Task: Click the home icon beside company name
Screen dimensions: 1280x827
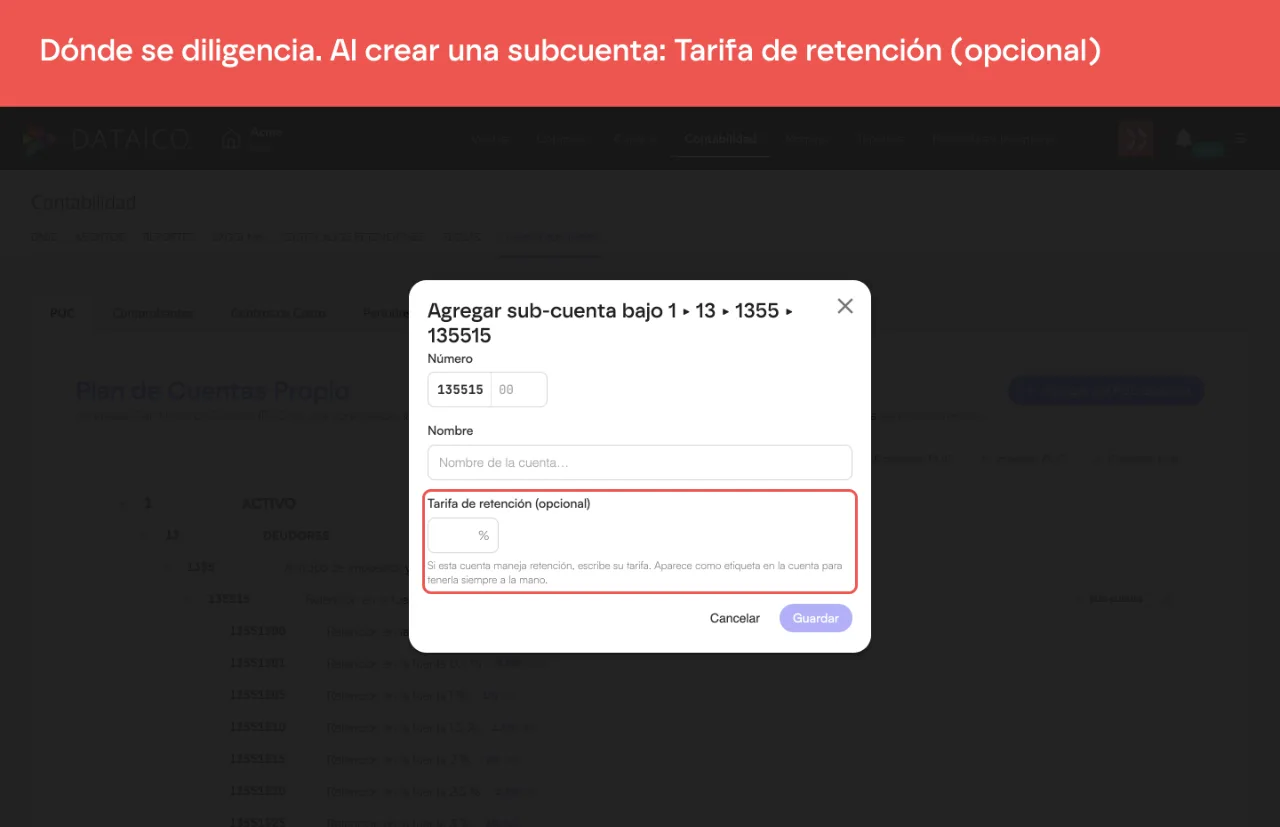Action: tap(231, 140)
